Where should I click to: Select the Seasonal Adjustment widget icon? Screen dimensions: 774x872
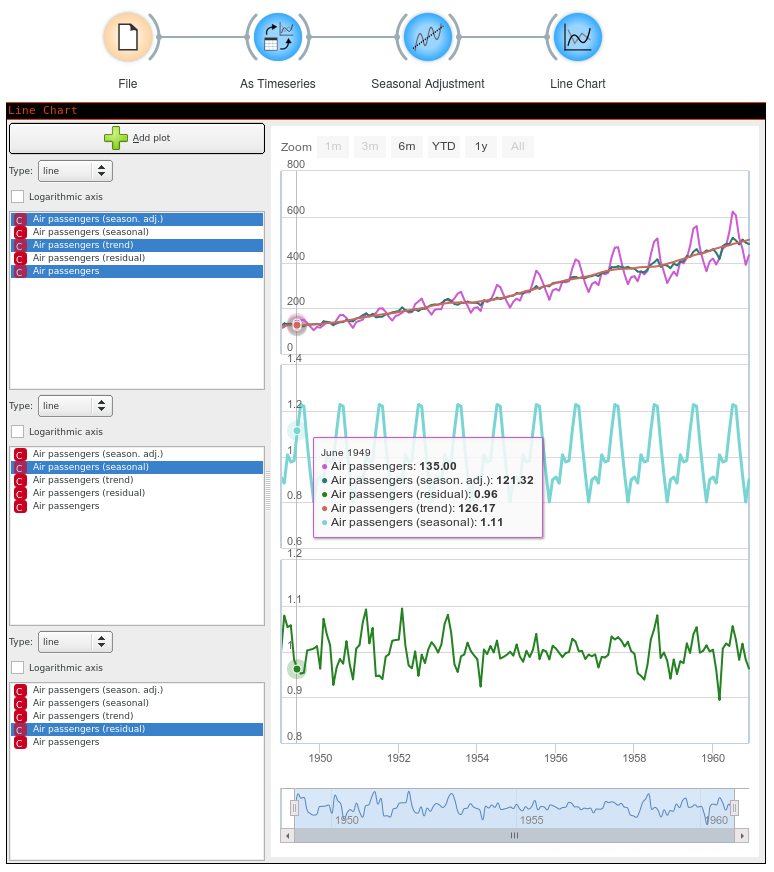427,38
